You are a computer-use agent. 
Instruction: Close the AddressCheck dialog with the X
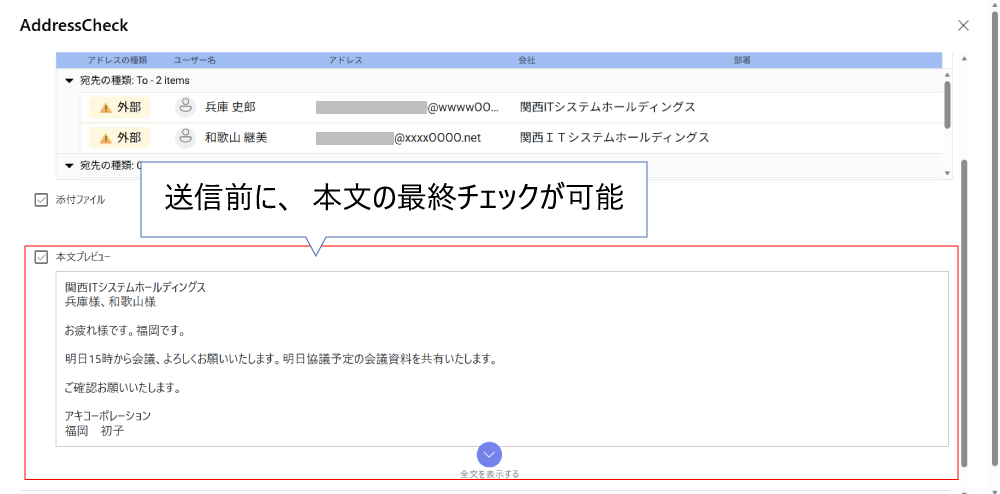pyautogui.click(x=963, y=25)
